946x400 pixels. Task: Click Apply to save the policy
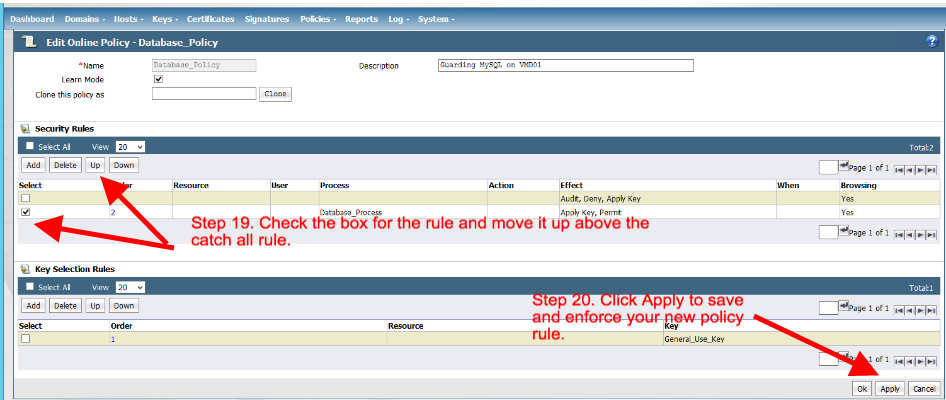(x=890, y=388)
